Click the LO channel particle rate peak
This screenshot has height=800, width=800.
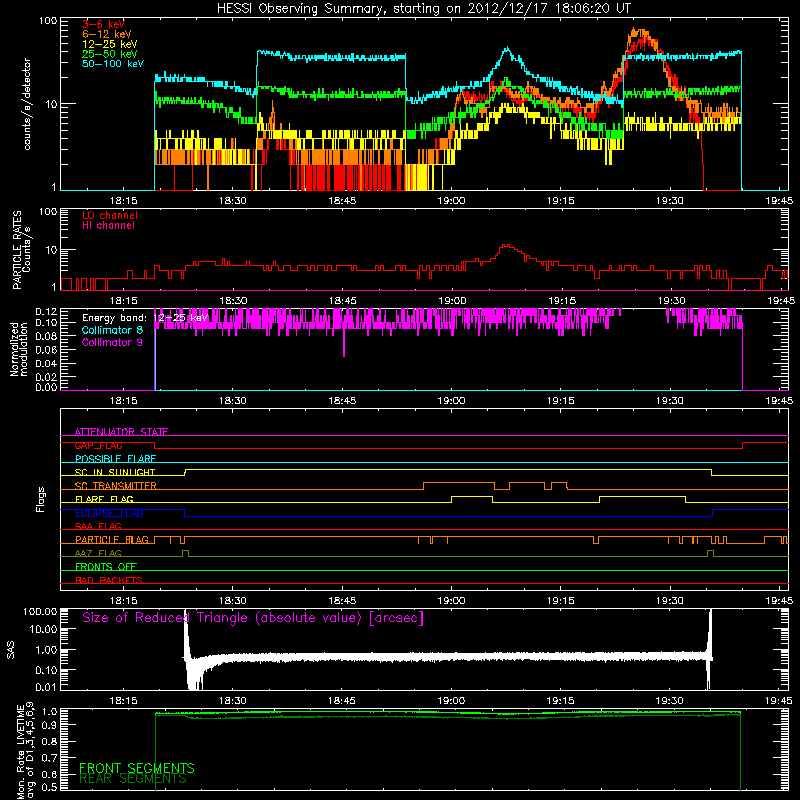pyautogui.click(x=506, y=246)
